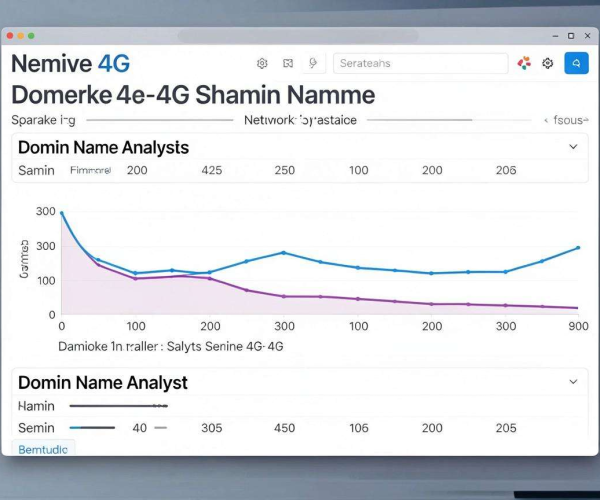
Task: Click the Hamin row label
Action: pyautogui.click(x=36, y=406)
